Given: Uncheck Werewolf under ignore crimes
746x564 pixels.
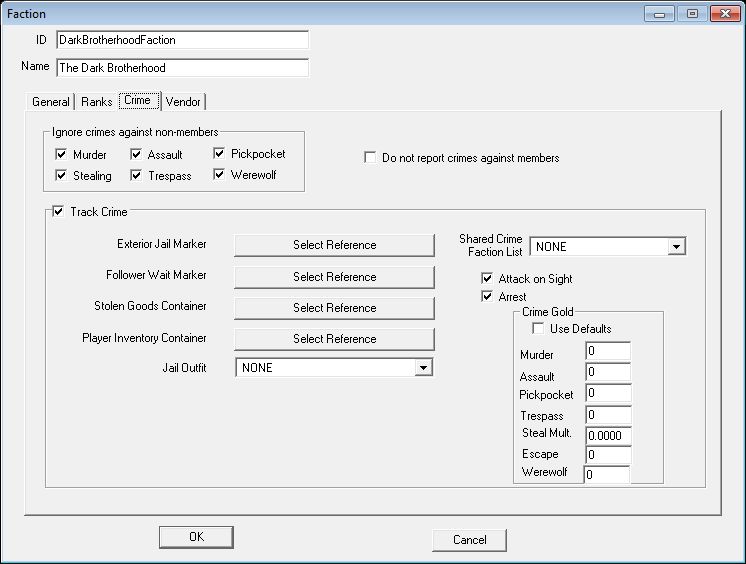Looking at the screenshot, I should tap(219, 174).
